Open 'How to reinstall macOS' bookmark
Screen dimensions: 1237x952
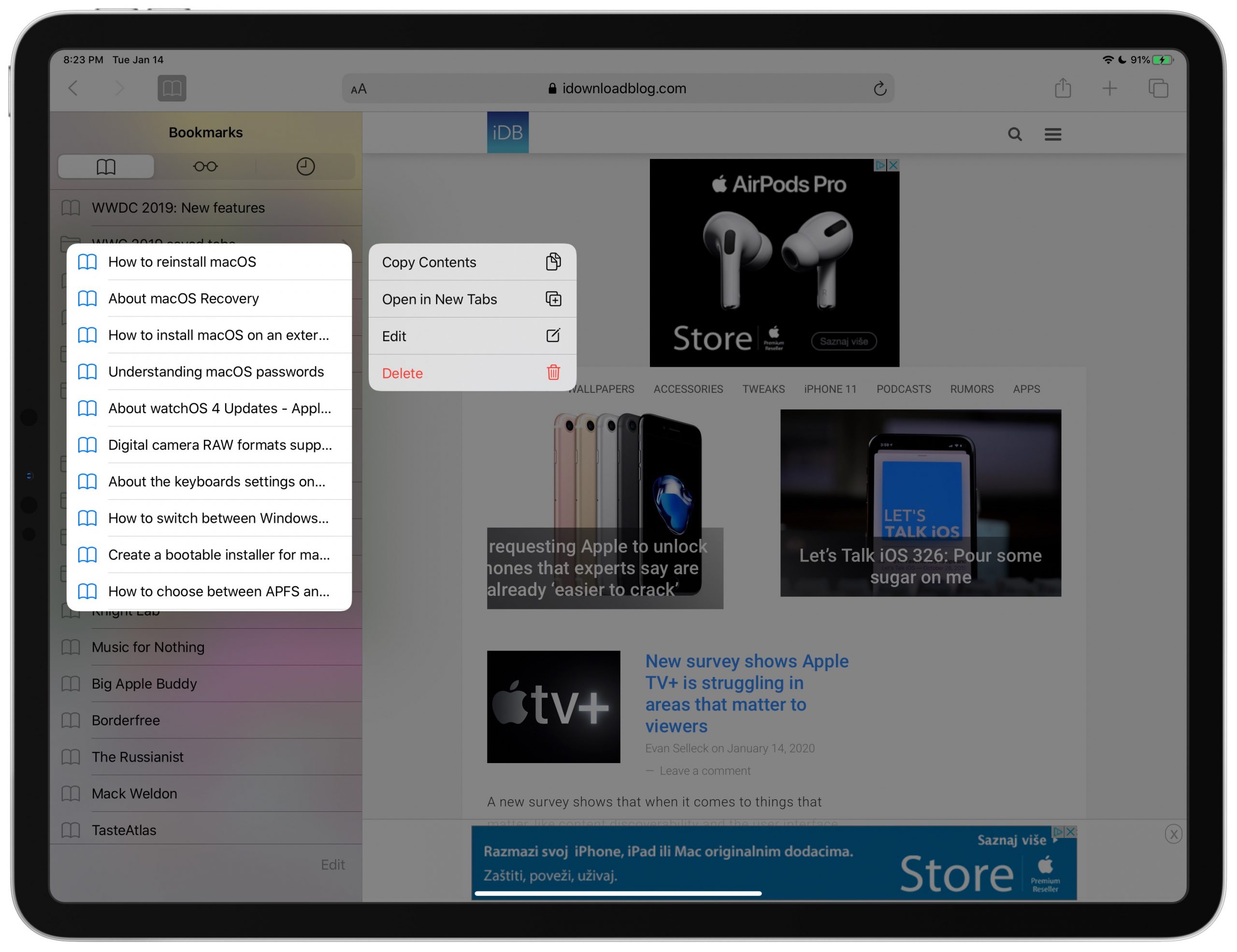click(209, 261)
